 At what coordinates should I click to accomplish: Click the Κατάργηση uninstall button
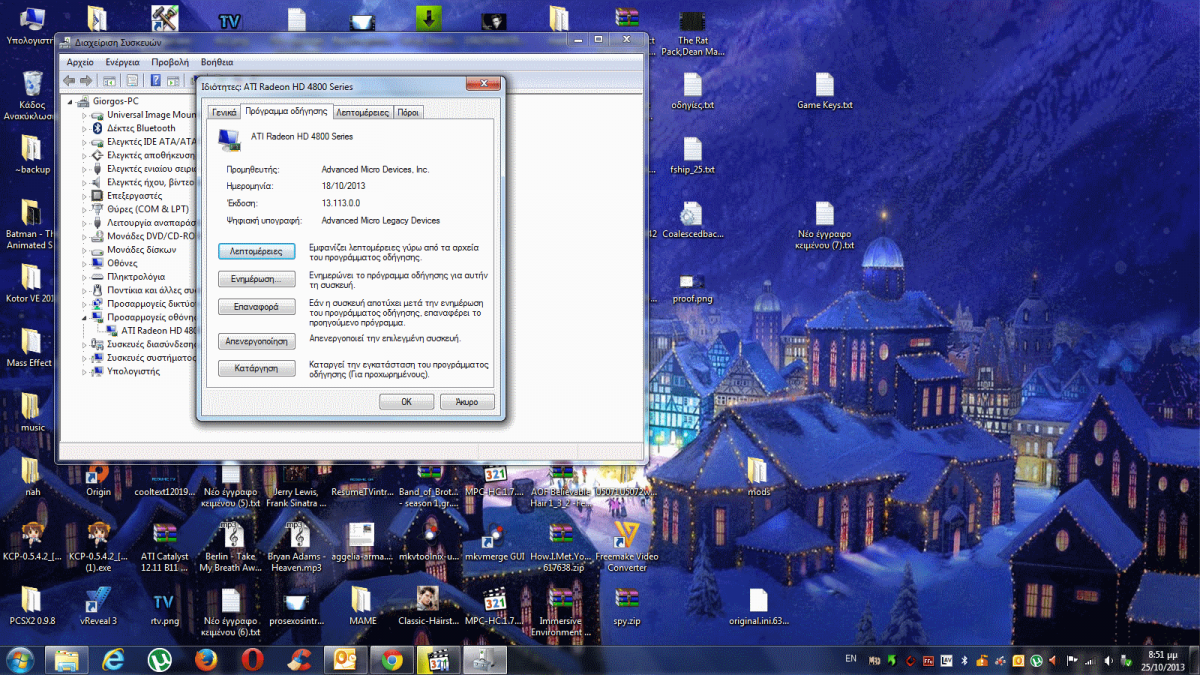[256, 369]
